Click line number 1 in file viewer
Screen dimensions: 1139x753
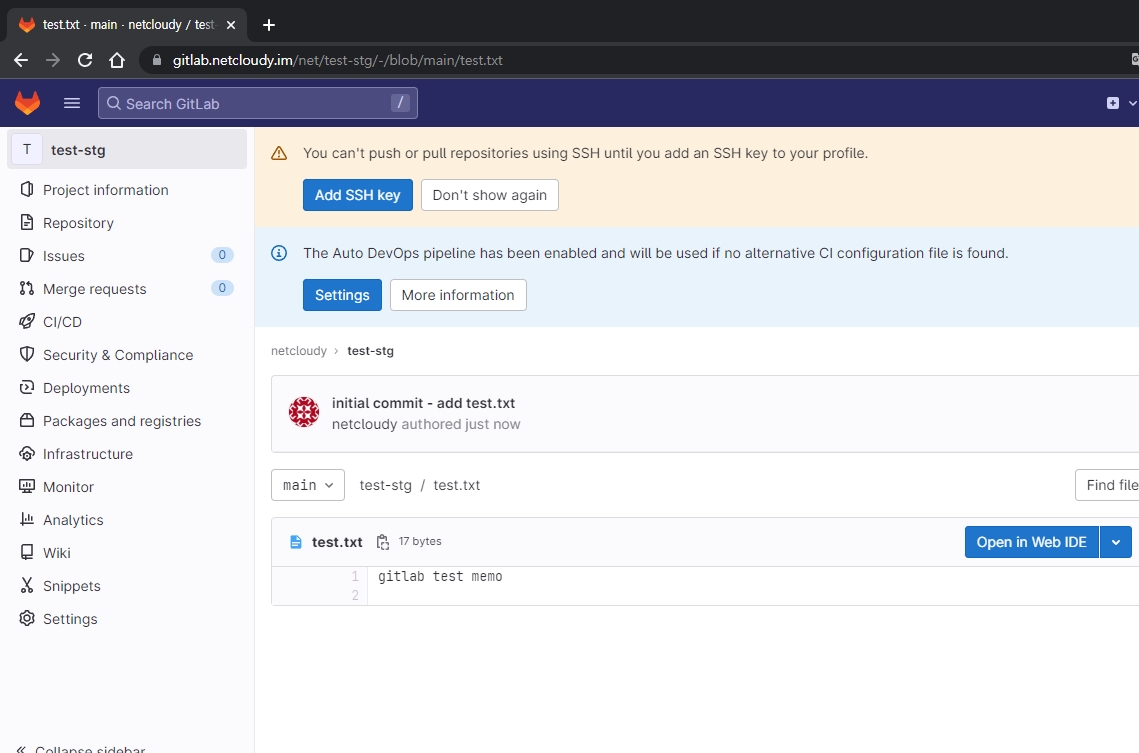[355, 577]
